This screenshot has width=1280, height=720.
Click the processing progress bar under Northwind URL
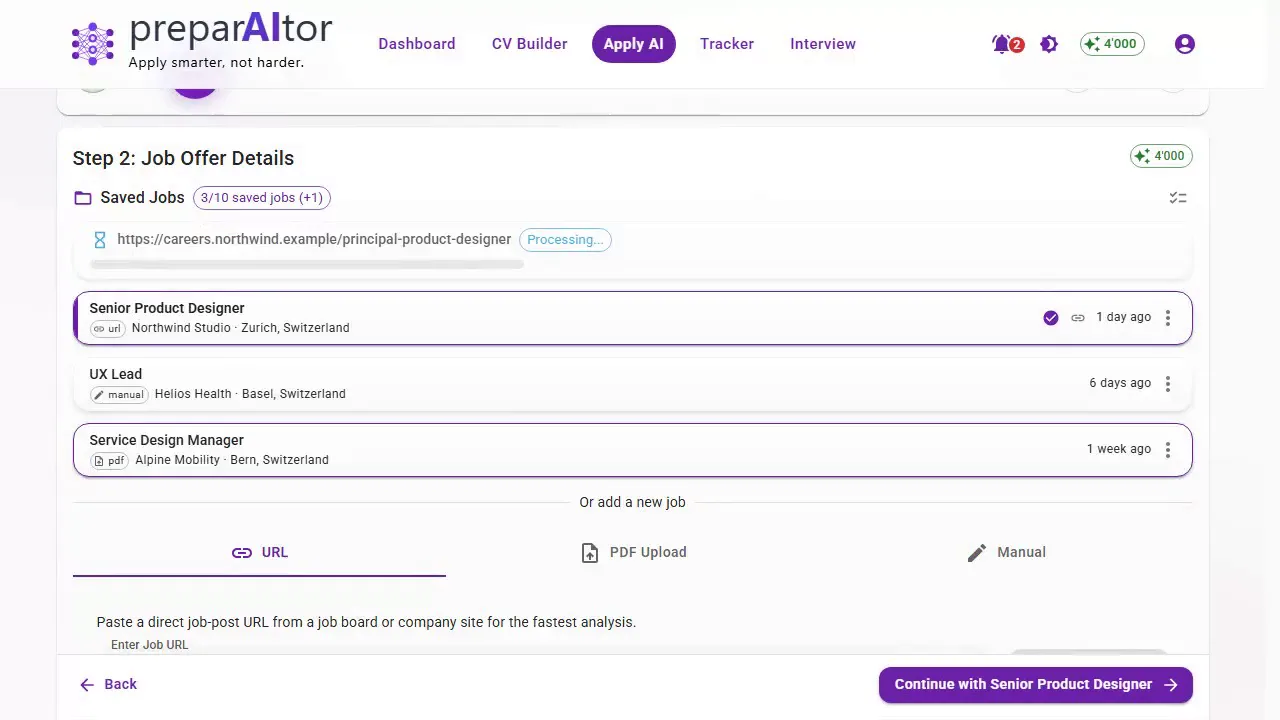point(307,265)
